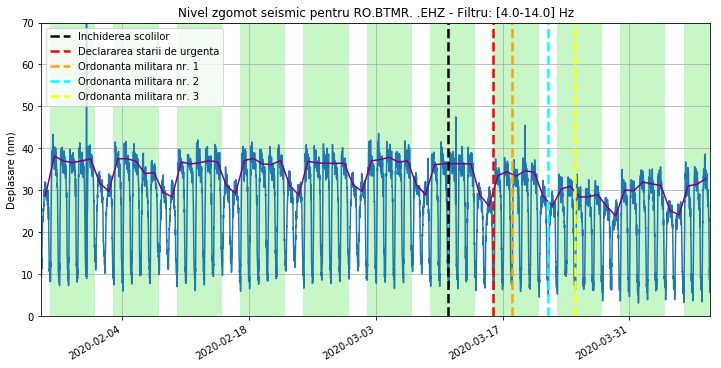The width and height of the screenshot is (721, 368).
Task: Click the y-axis tick value 0
Action: pyautogui.click(x=32, y=316)
